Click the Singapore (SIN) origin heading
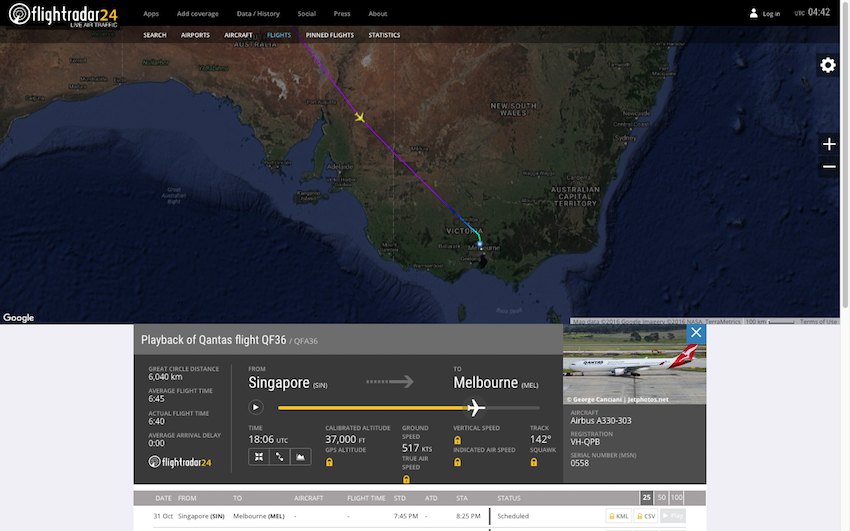The image size is (850, 531). [x=287, y=383]
